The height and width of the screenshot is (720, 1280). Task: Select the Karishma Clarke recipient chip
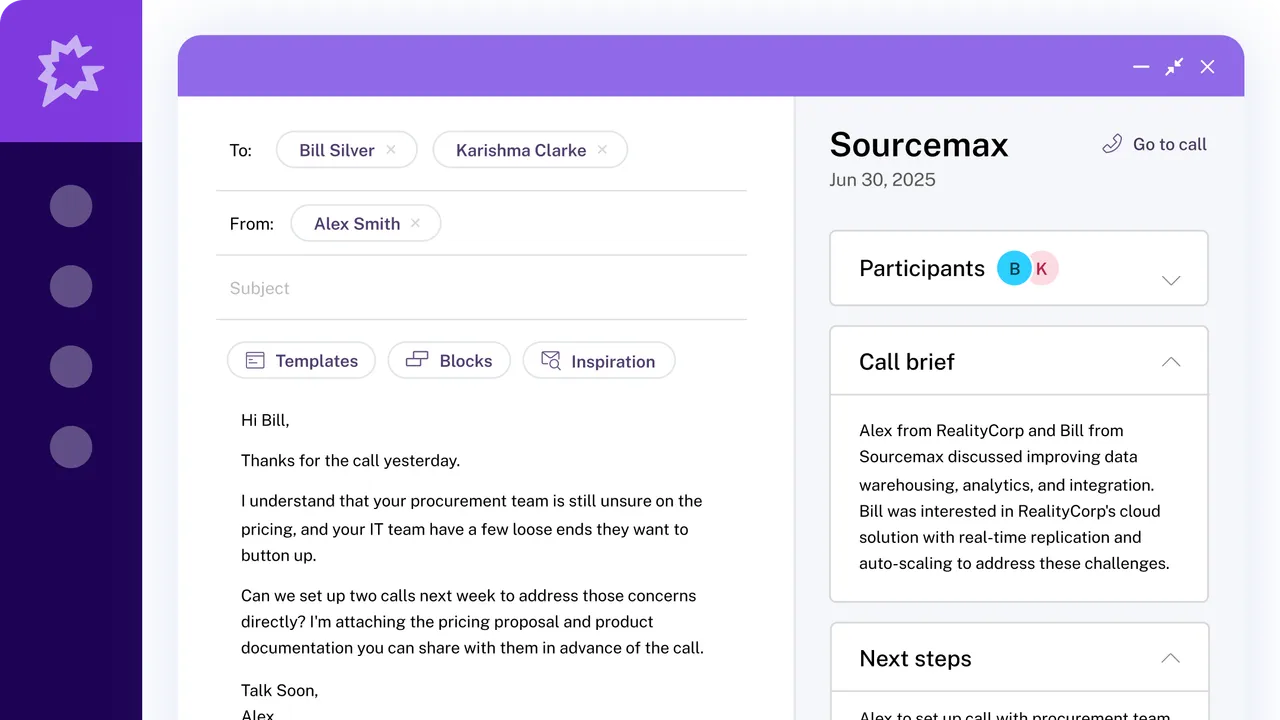click(x=530, y=150)
